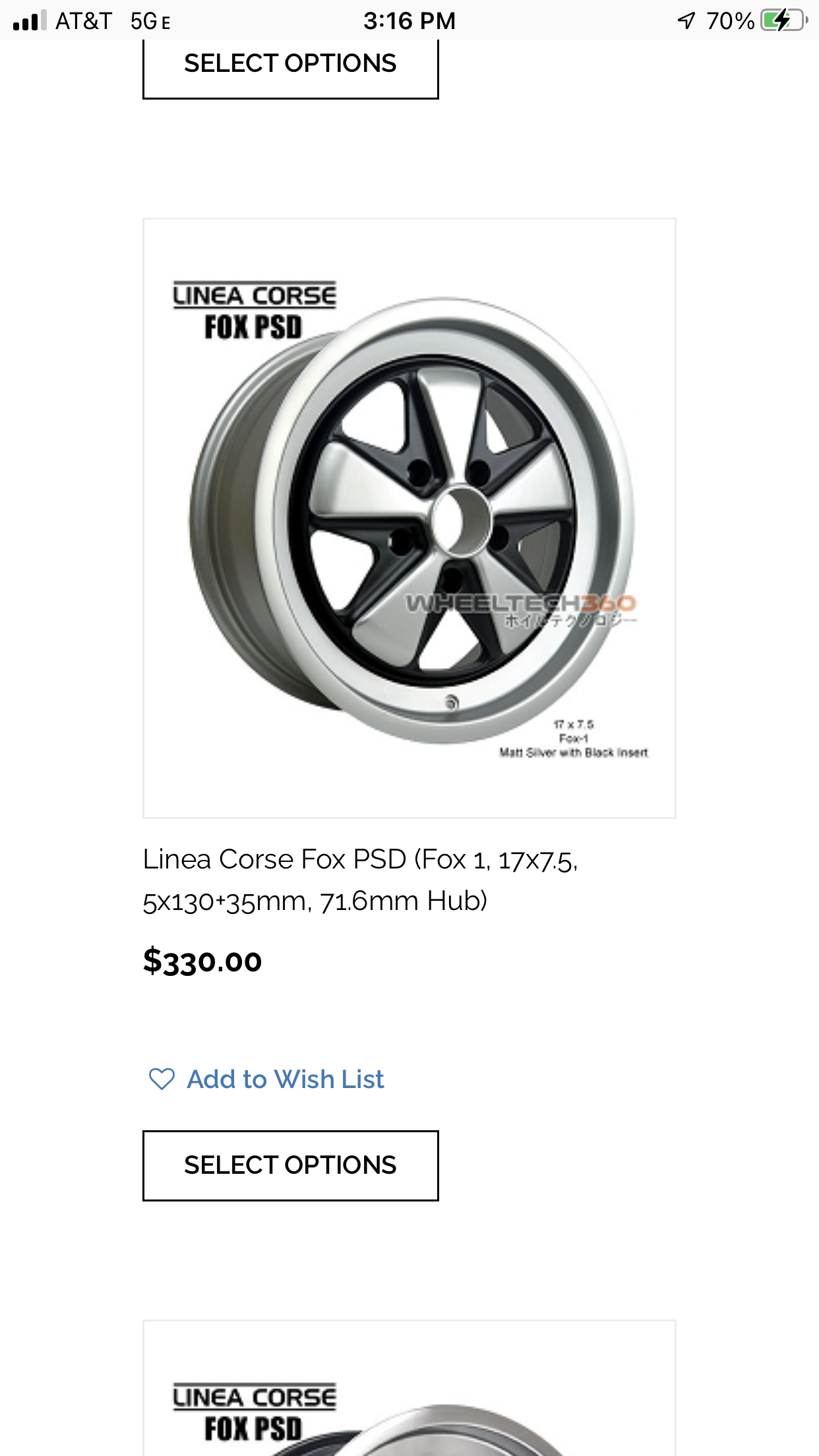This screenshot has height=1456, width=819.
Task: Tap the Linea Corse logo on the bottom product
Action: [254, 1411]
